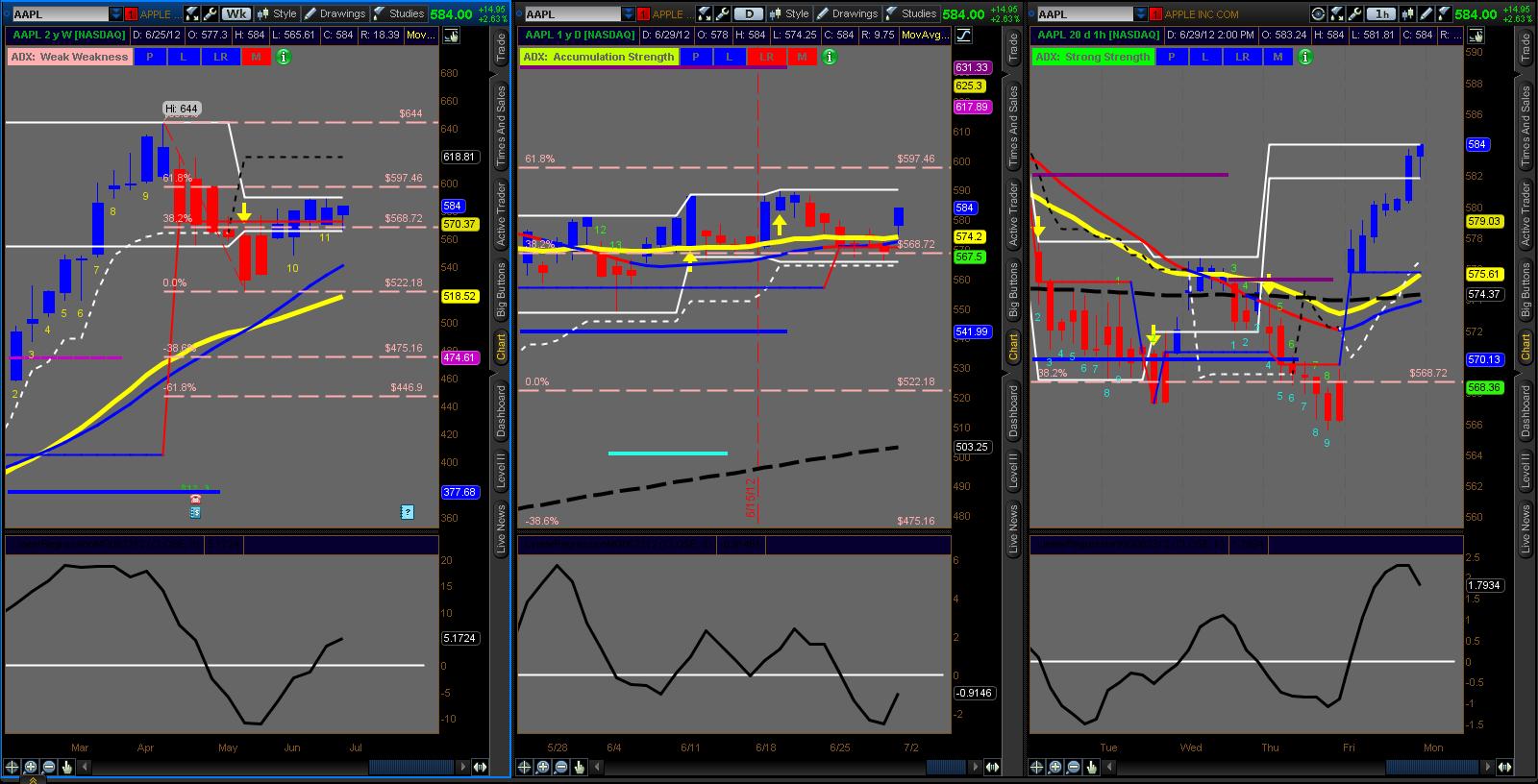Toggle L indicator in weekly chart
Viewport: 1538px width, 784px height.
tap(183, 57)
